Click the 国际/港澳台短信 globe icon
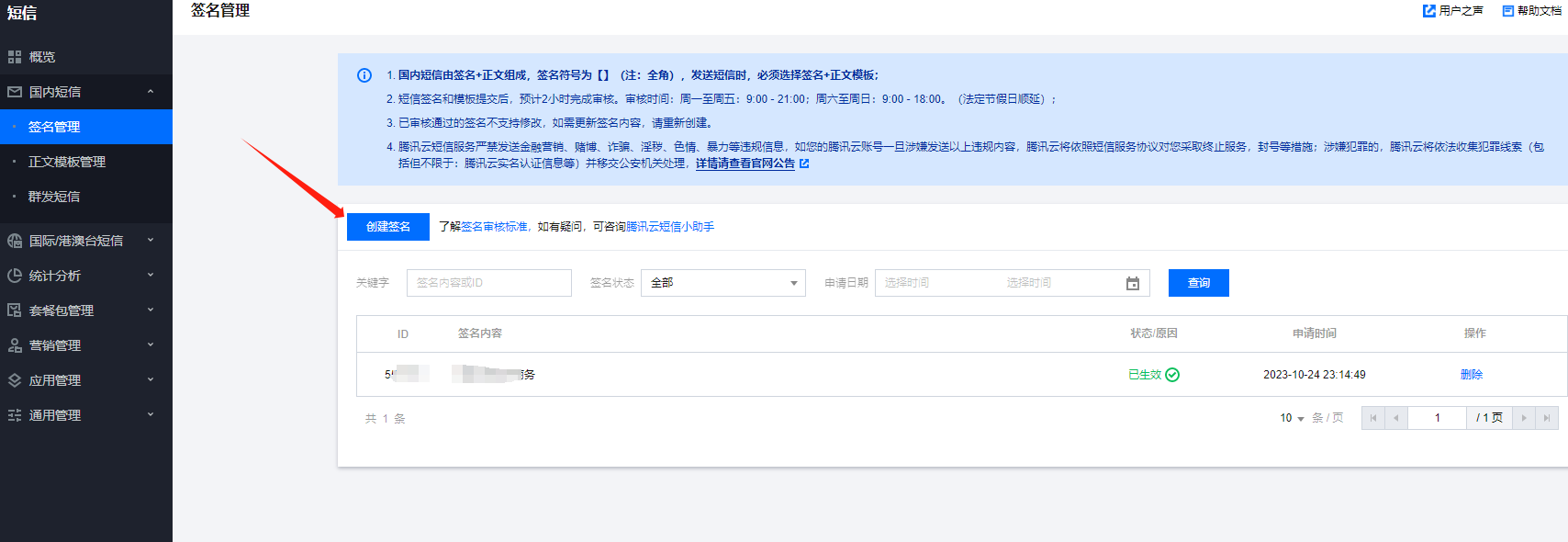Image resolution: width=1568 pixels, height=542 pixels. pos(15,241)
